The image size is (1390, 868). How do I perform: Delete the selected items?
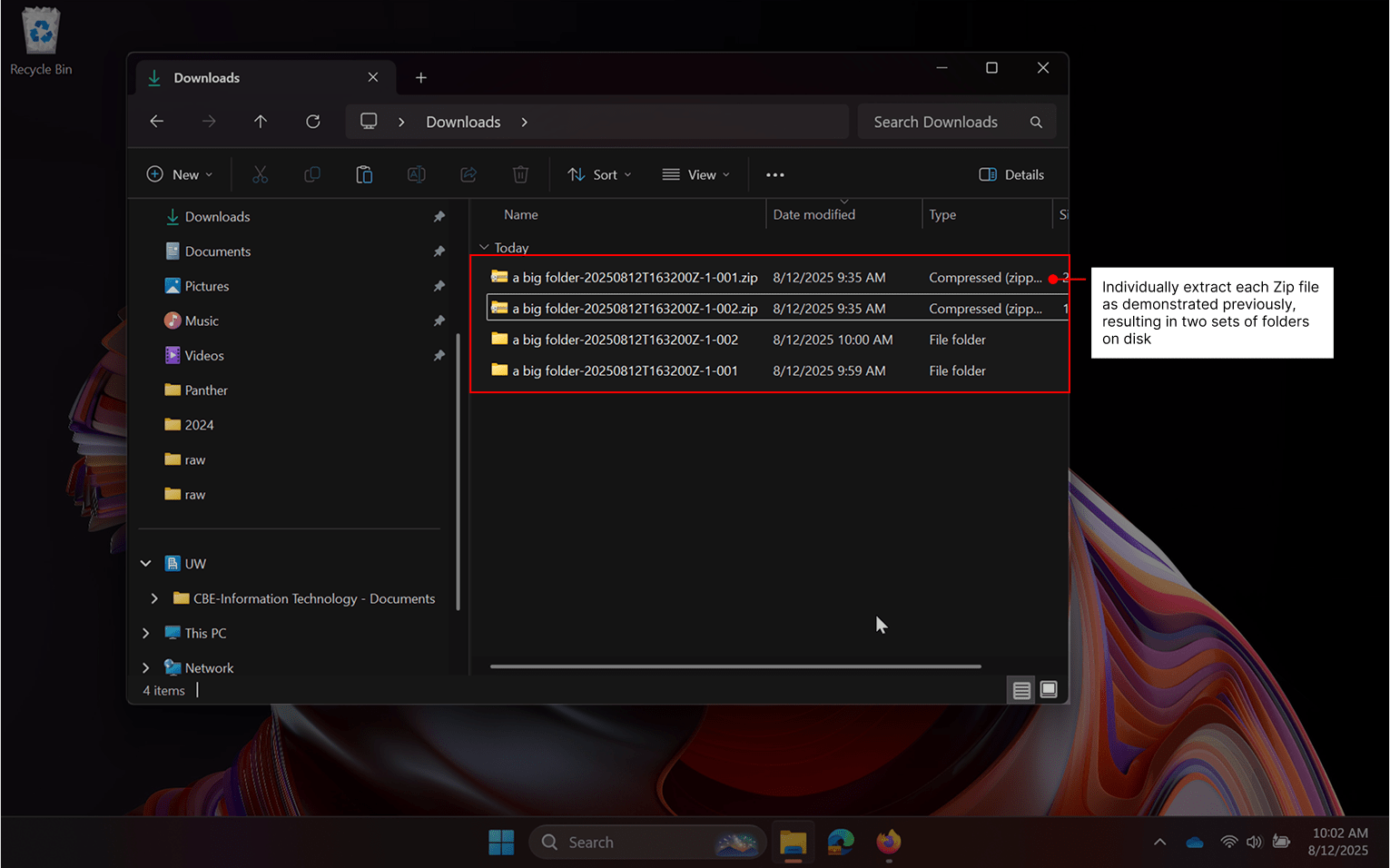(520, 173)
